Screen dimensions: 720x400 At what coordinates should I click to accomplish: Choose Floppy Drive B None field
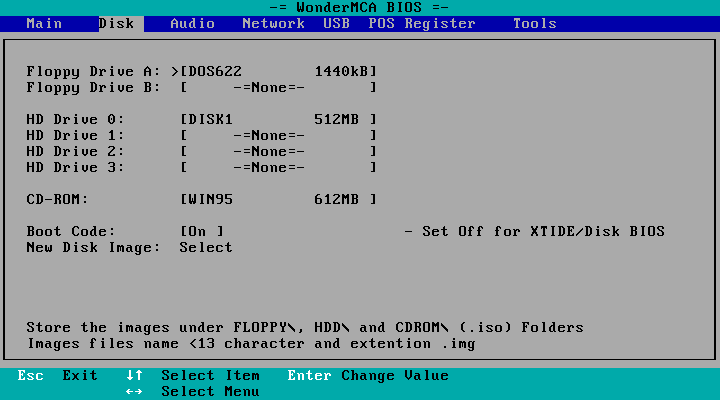(279, 87)
